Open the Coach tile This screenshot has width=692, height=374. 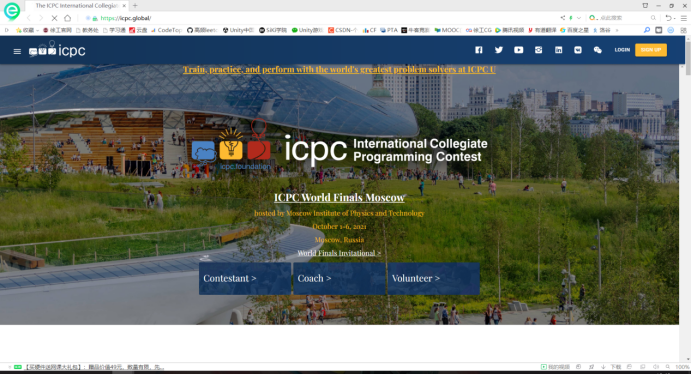pos(339,279)
